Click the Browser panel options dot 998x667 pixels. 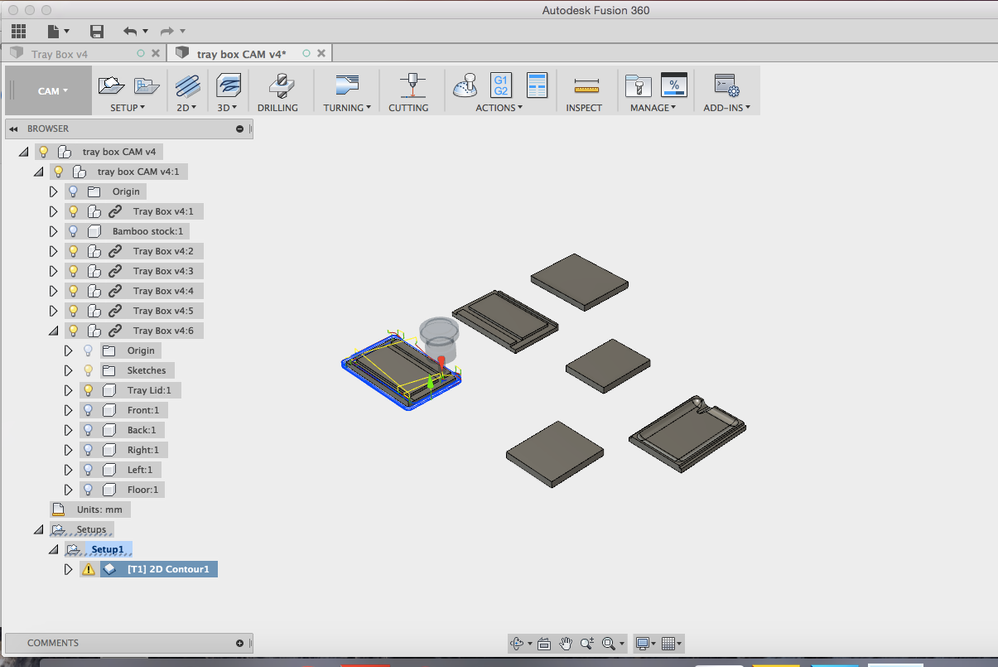[239, 129]
